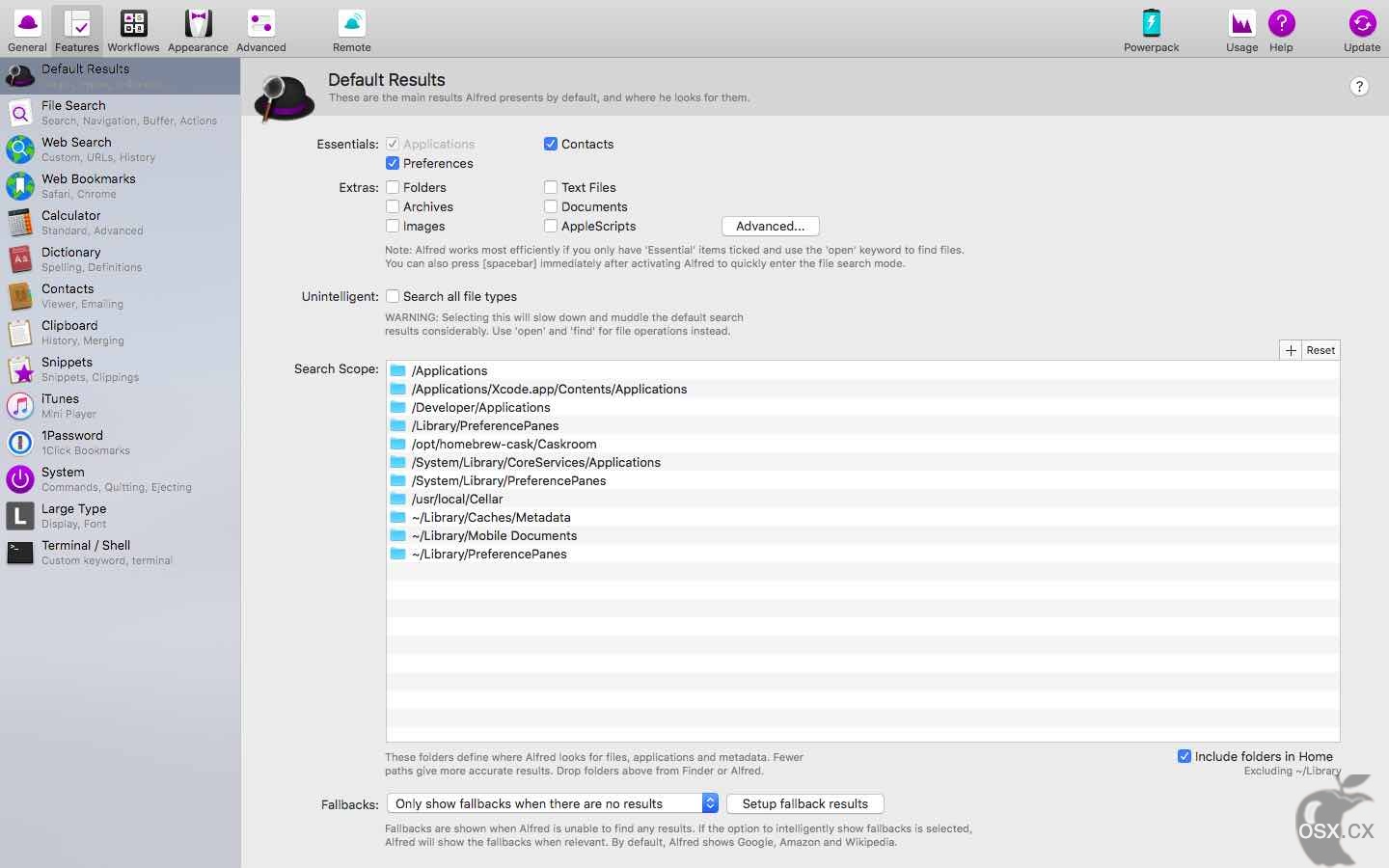This screenshot has height=868, width=1389.
Task: Open the Remote section
Action: [x=352, y=30]
